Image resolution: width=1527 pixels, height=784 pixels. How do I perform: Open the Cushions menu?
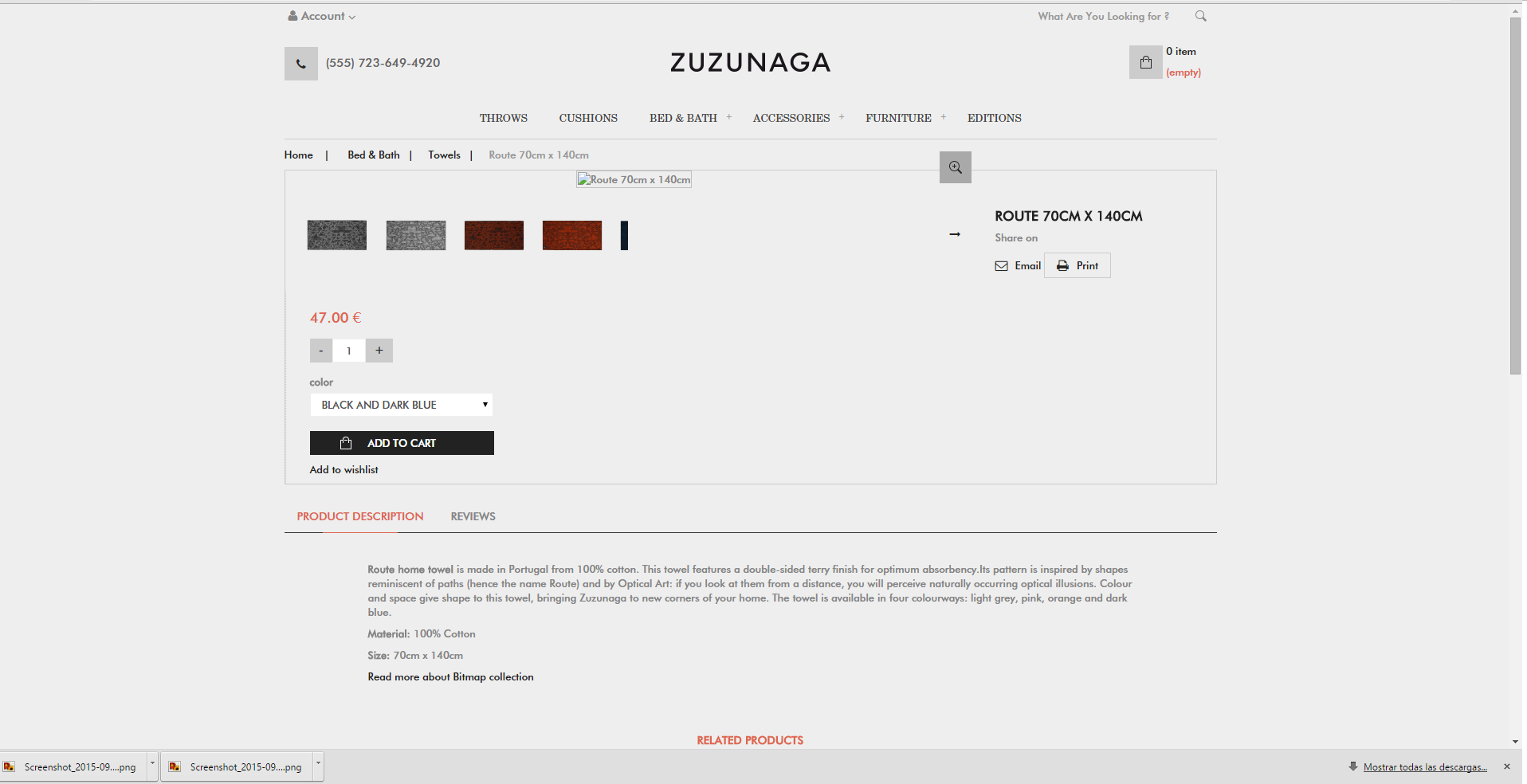(x=588, y=118)
